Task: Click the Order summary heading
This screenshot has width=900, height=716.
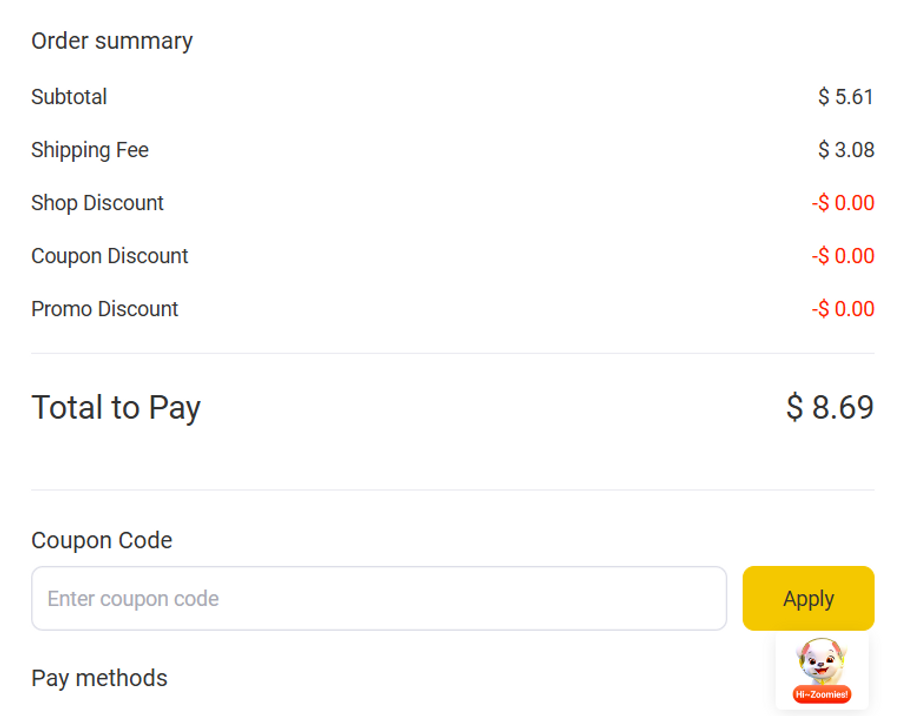Action: (112, 41)
